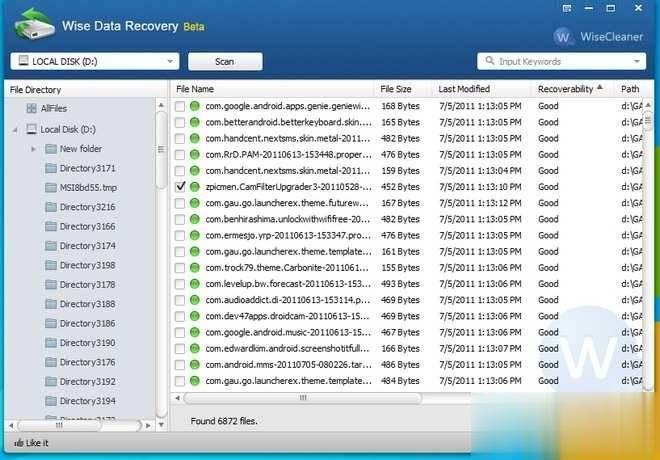The image size is (660, 460).
Task: Click the directory tree vertical scrollbar thumb
Action: [x=161, y=149]
